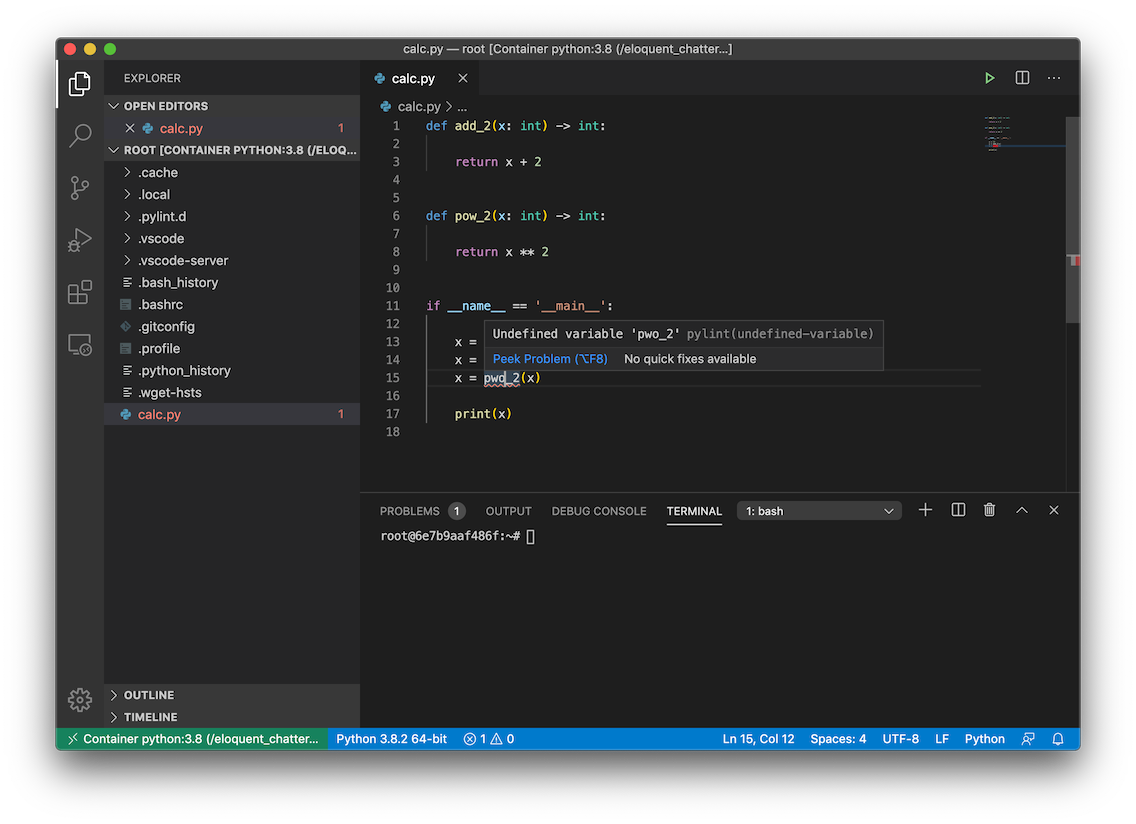Open the '1: bash' terminal dropdown

[818, 510]
